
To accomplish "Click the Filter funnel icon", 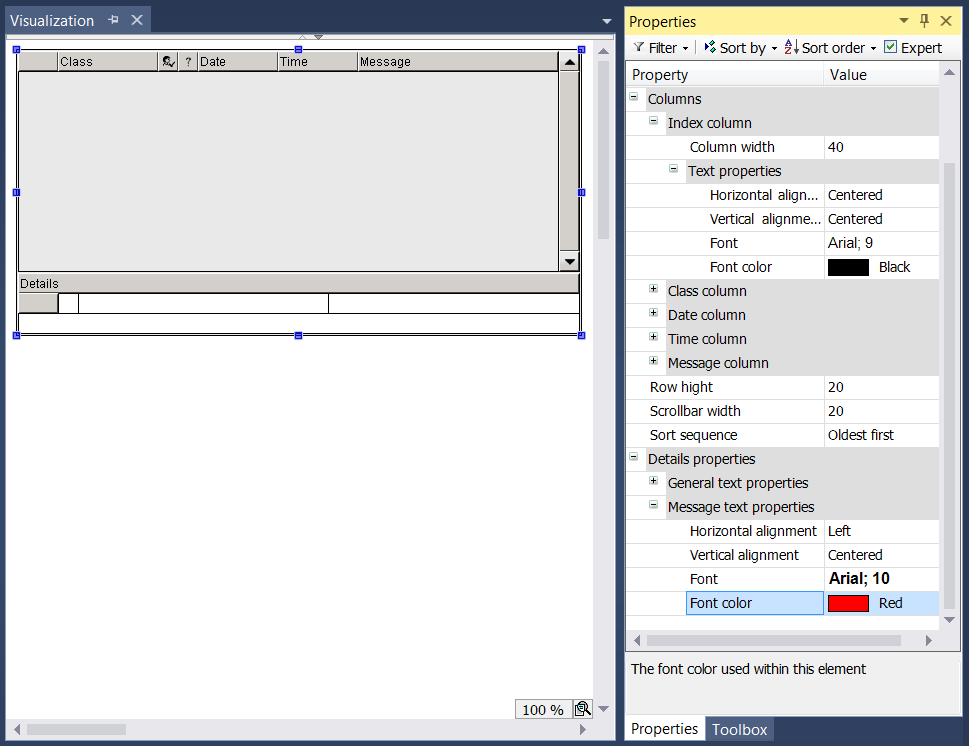I will [x=639, y=47].
